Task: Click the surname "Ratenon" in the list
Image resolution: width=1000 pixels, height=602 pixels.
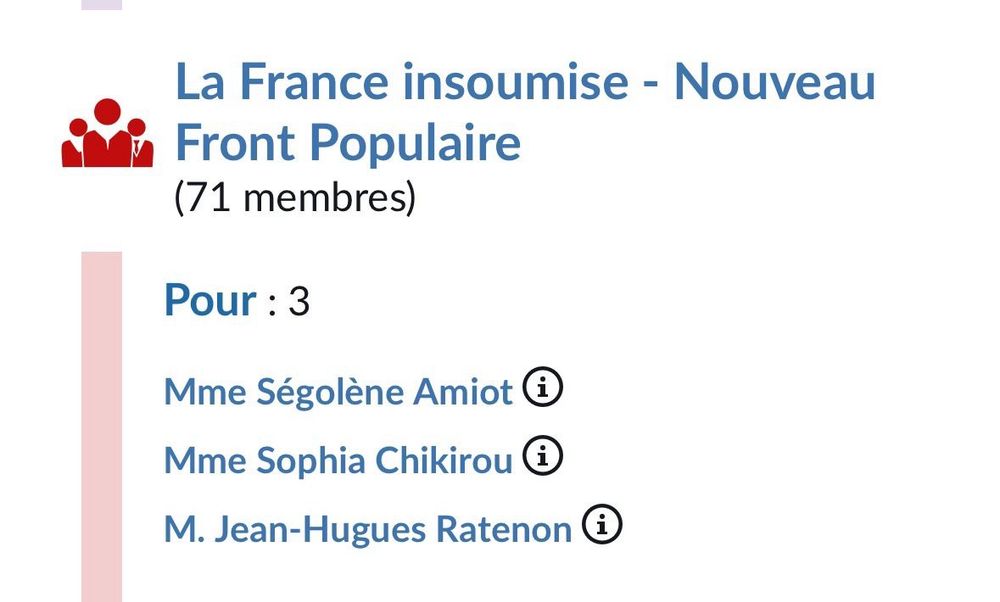Action: pos(504,529)
